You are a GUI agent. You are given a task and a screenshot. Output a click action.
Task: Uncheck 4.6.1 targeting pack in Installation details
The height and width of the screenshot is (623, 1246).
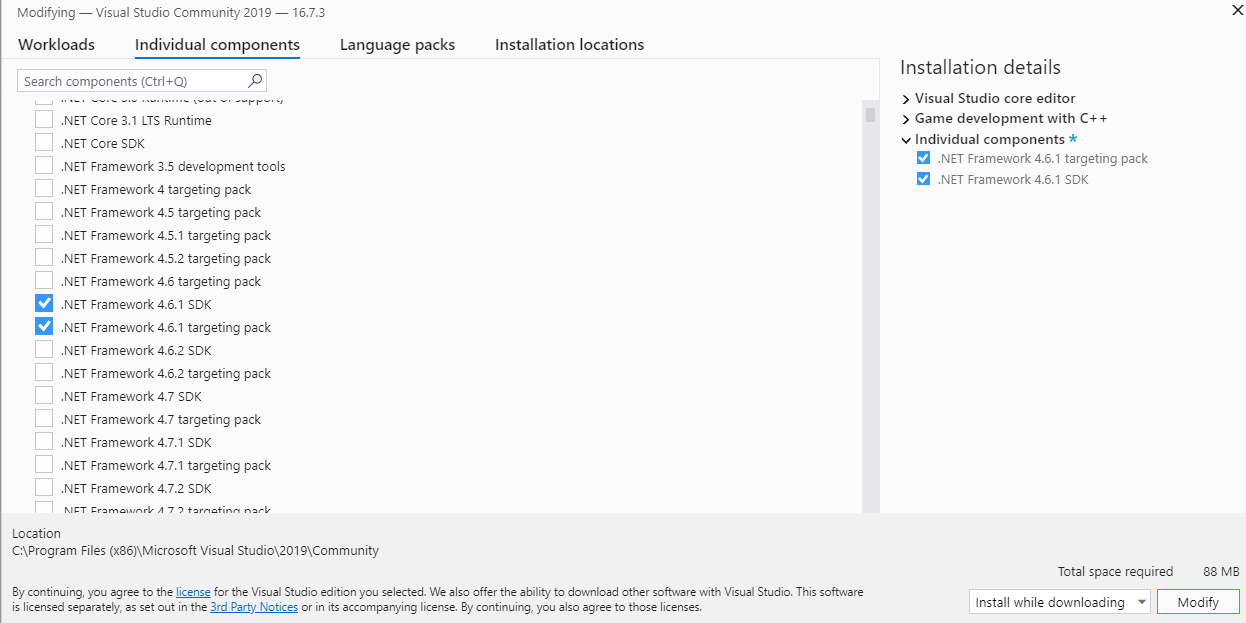coord(923,158)
